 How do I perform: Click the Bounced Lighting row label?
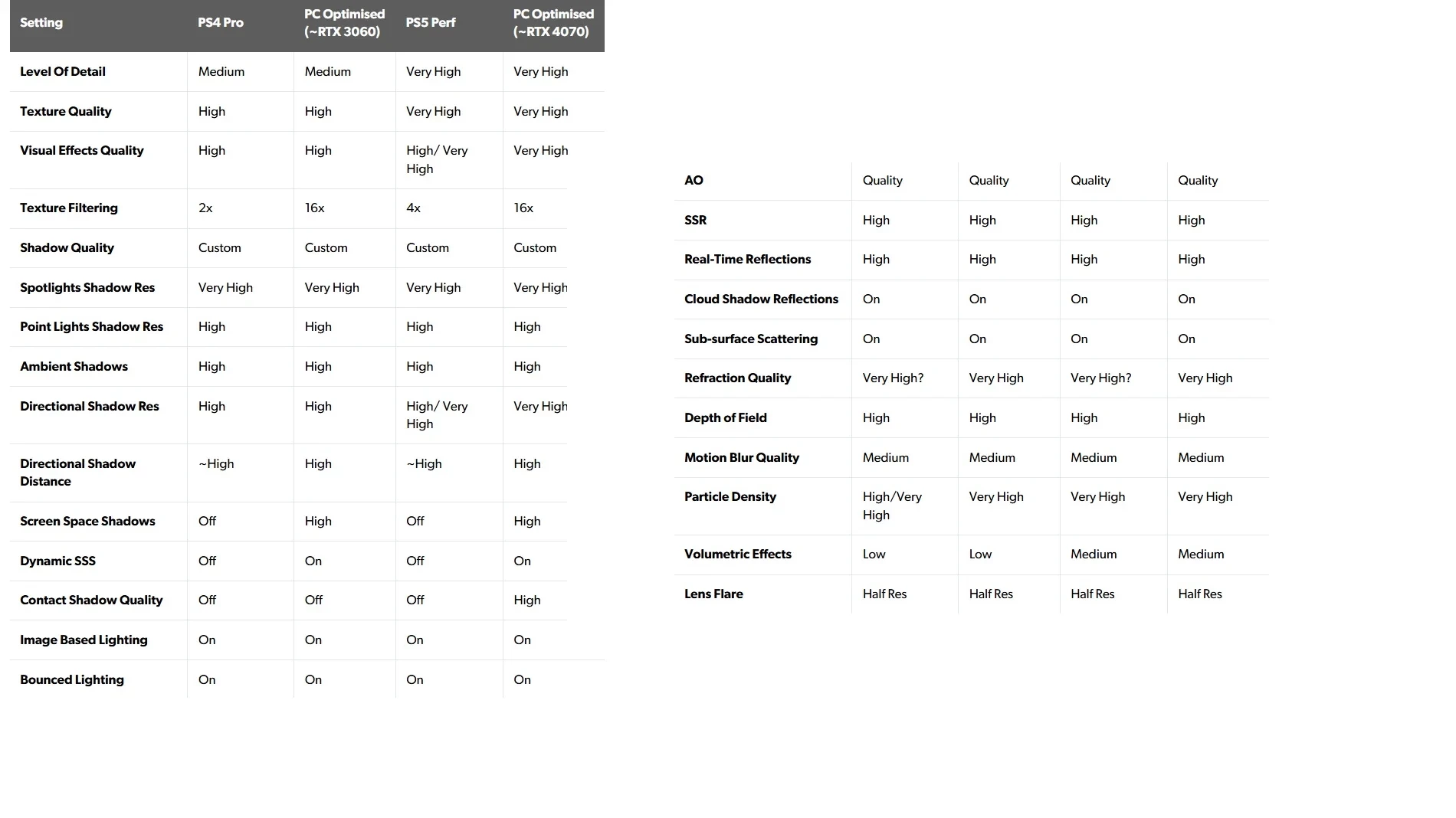point(72,680)
